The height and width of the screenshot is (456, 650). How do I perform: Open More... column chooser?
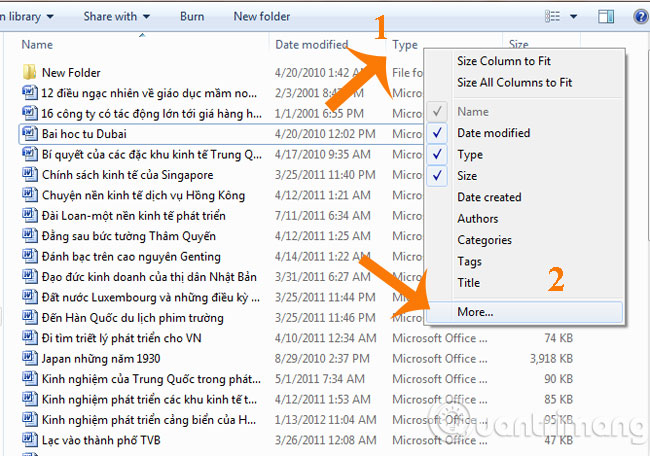pos(524,312)
